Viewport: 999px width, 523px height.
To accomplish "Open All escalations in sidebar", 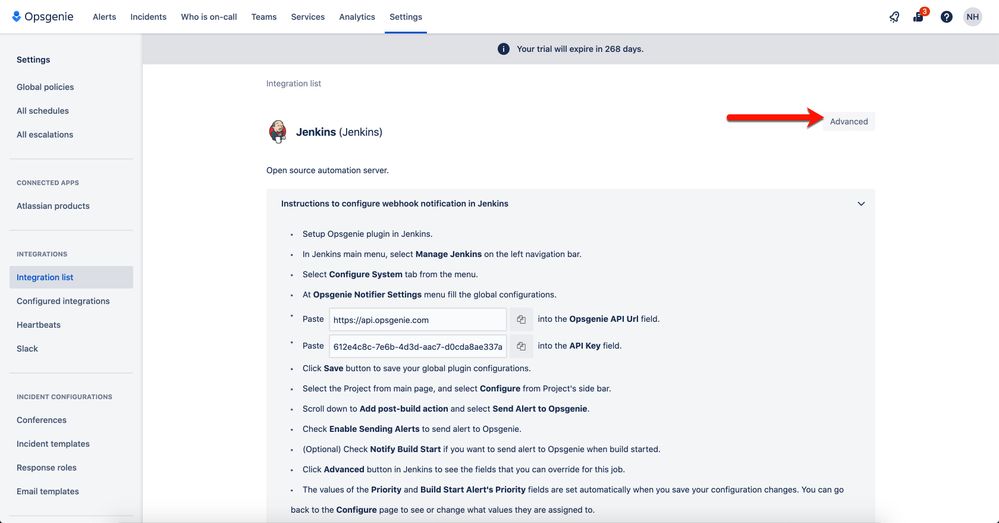I will 45,134.
